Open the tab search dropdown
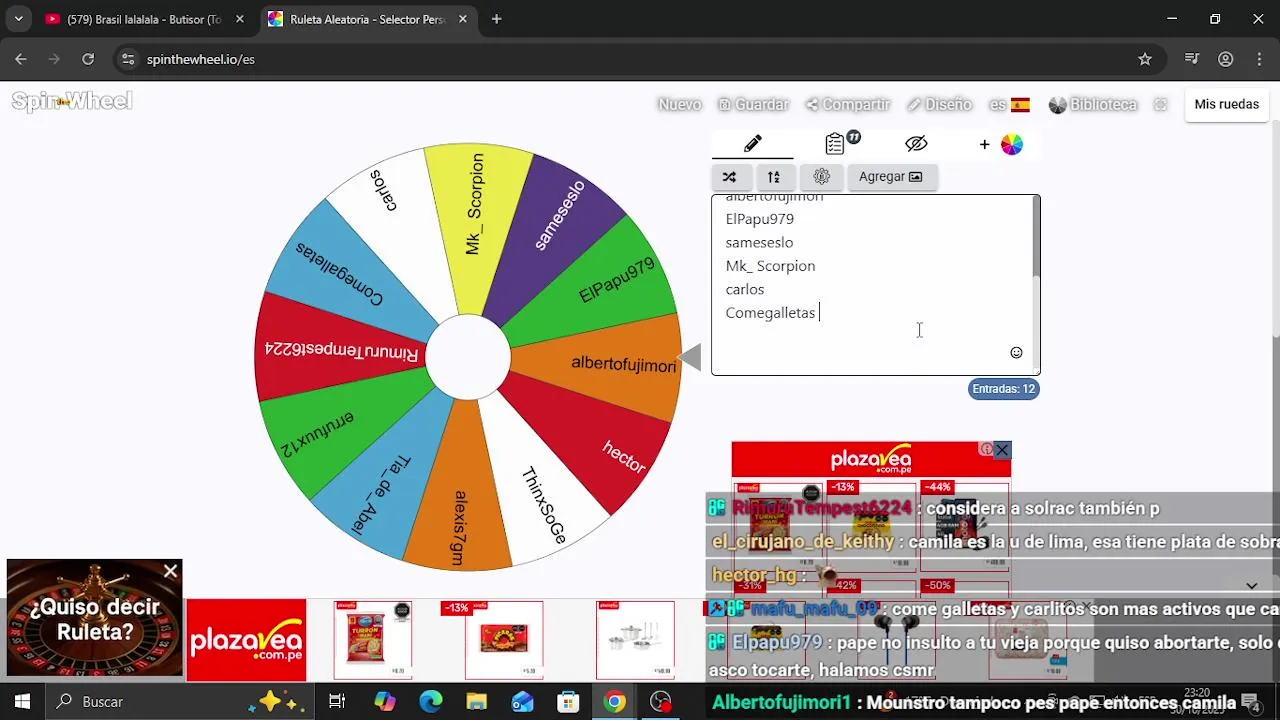 [x=18, y=19]
